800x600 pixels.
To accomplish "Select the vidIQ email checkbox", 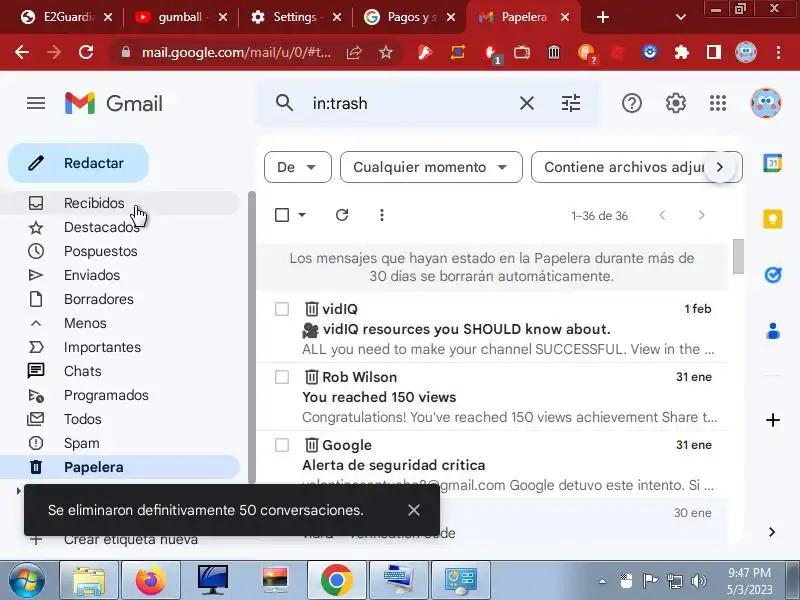I will tap(282, 309).
